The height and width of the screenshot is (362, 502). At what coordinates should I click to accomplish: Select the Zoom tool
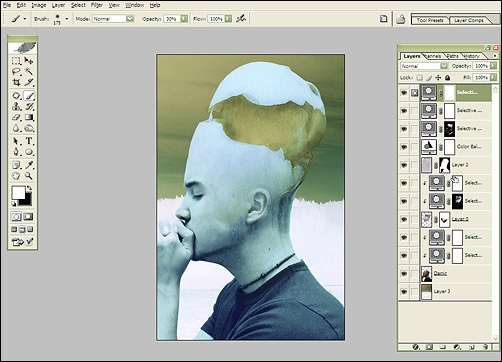[29, 176]
